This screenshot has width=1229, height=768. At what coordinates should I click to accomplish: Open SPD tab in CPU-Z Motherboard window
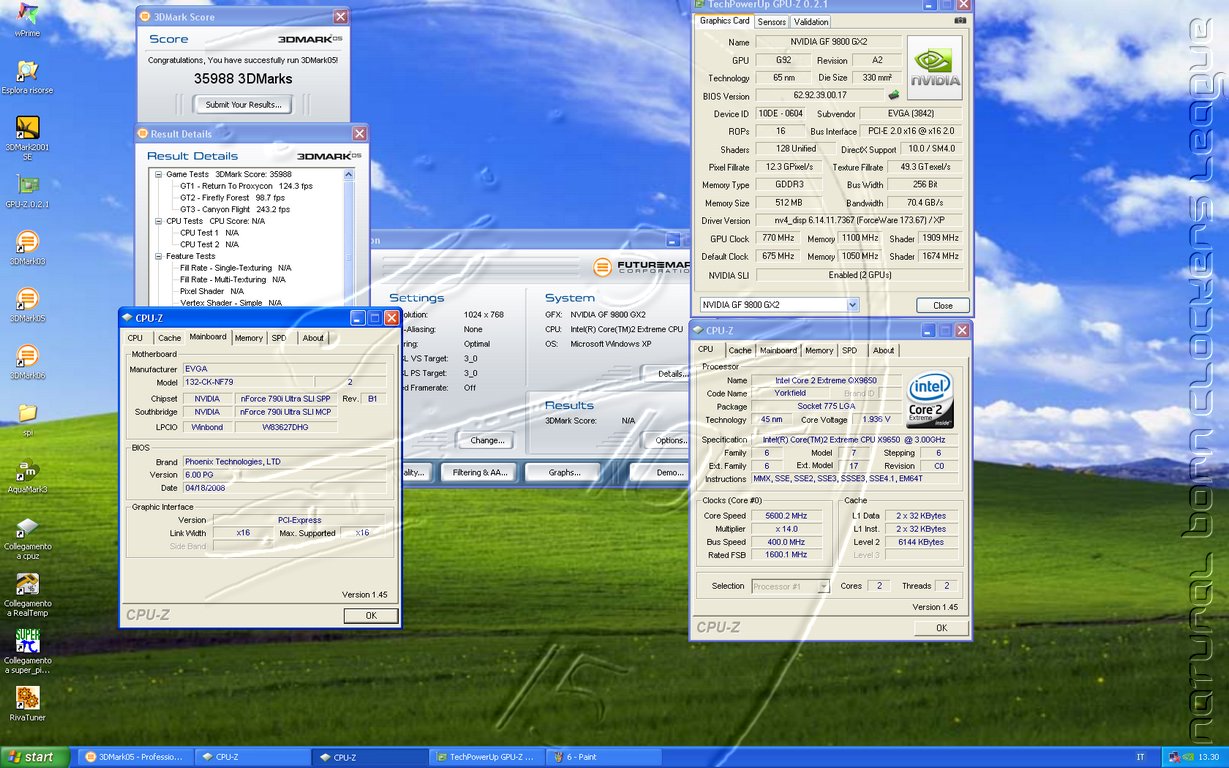[x=279, y=338]
